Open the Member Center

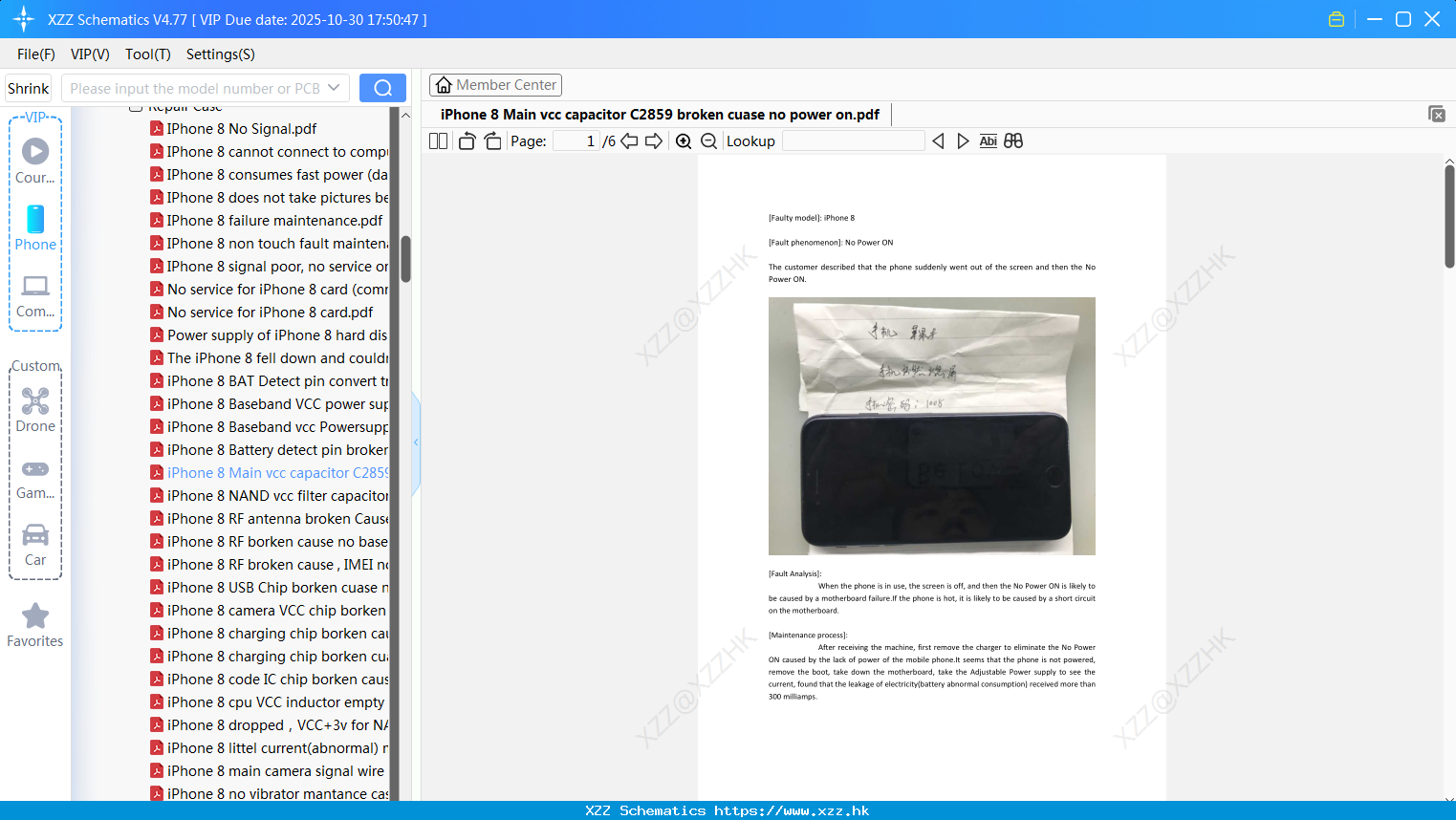(x=495, y=85)
